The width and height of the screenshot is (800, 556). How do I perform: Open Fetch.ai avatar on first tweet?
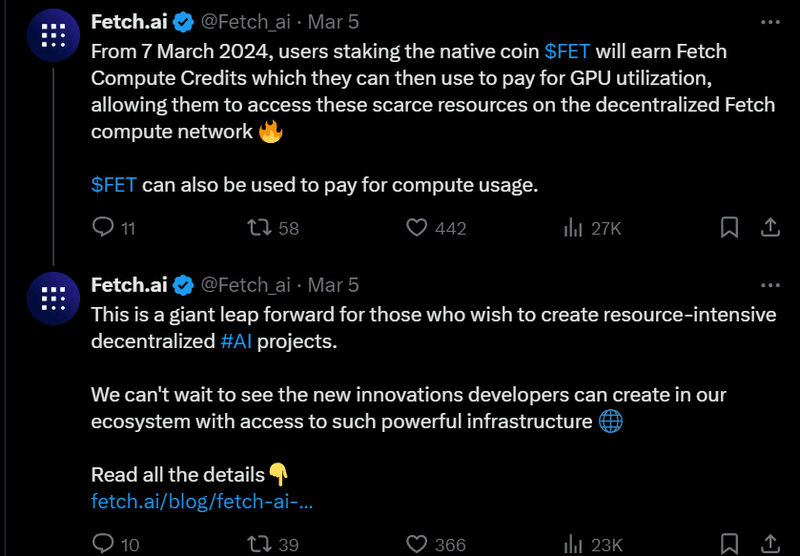(53, 35)
